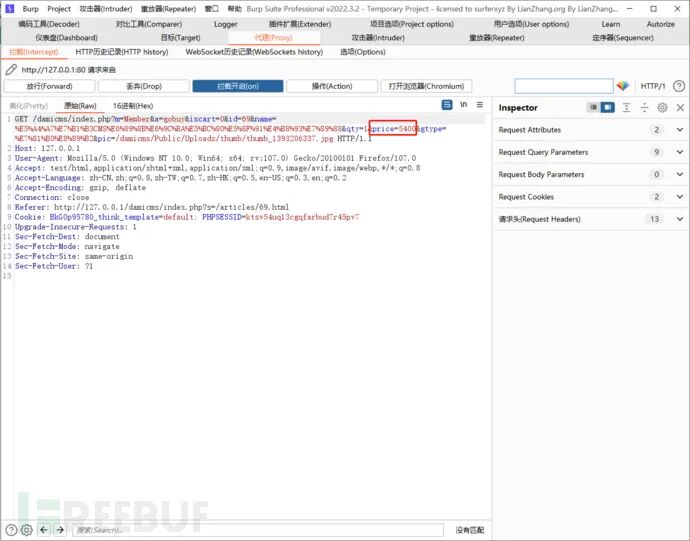The height and width of the screenshot is (541, 690).
Task: Switch the editor to Hex view
Action: click(133, 106)
